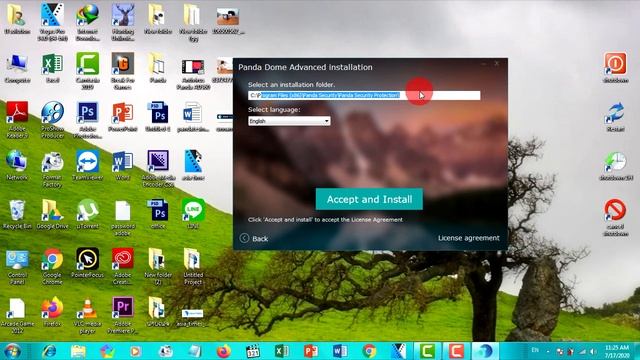Select the Google Chrome desktop shortcut

(x=52, y=266)
